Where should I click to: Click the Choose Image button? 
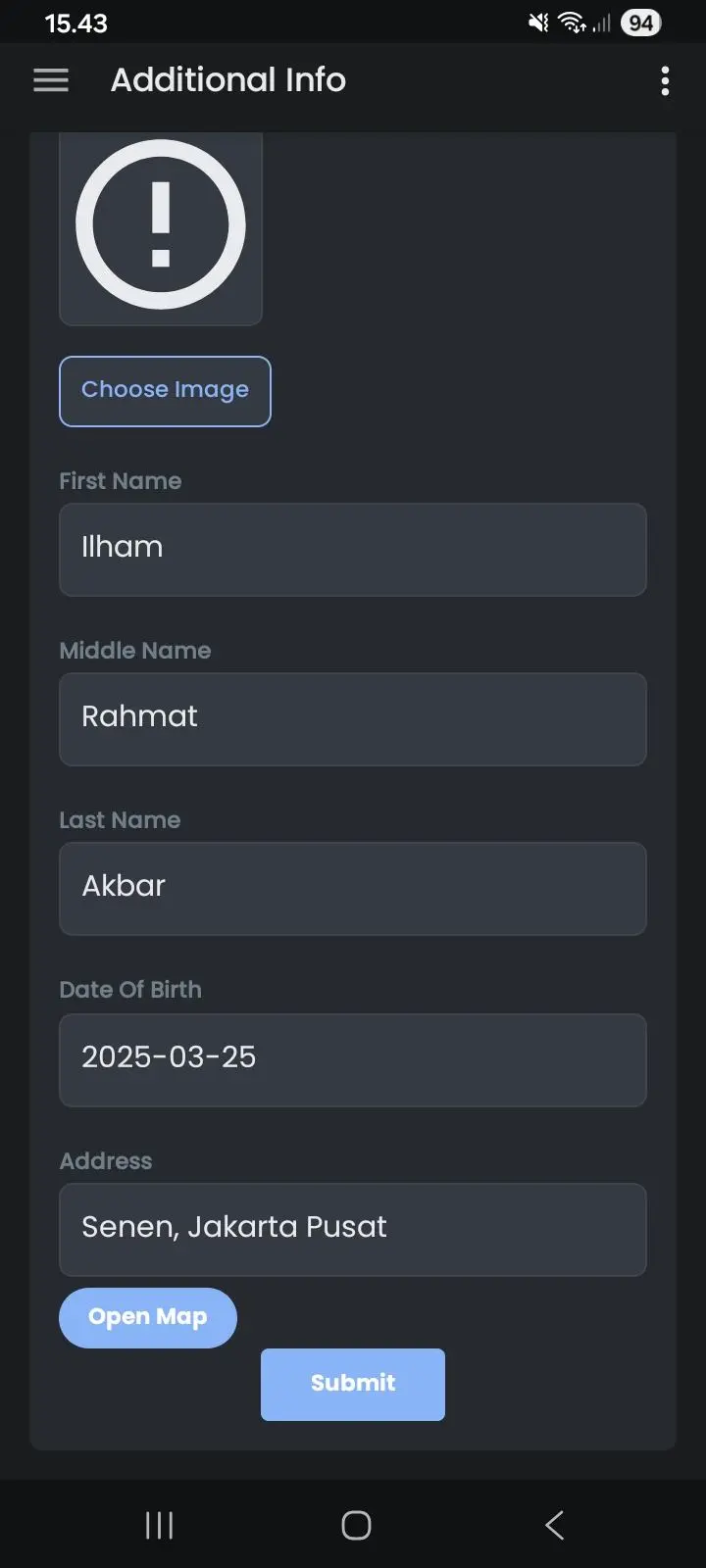click(x=165, y=391)
